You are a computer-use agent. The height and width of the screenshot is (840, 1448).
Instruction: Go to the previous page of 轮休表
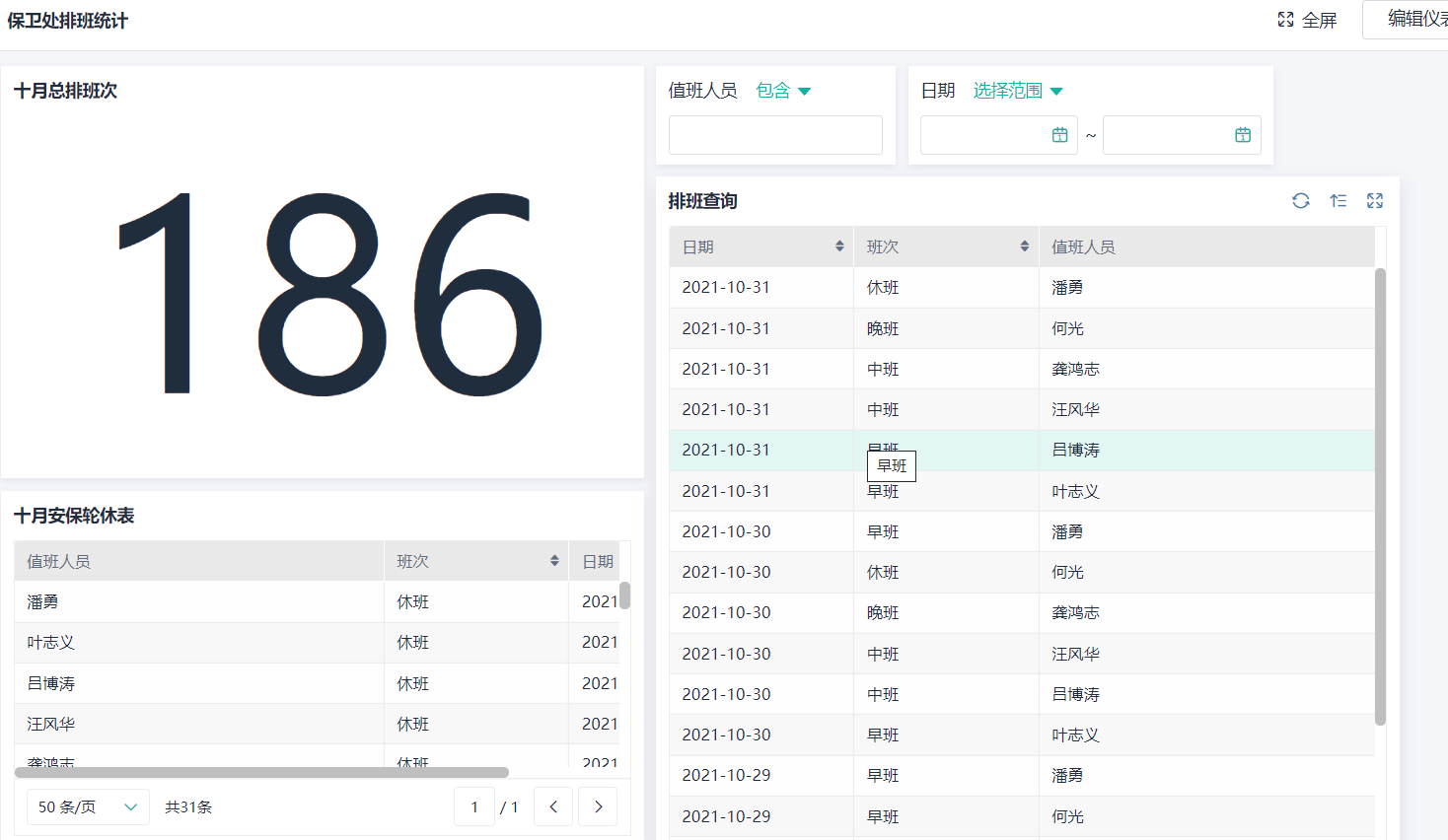point(553,806)
